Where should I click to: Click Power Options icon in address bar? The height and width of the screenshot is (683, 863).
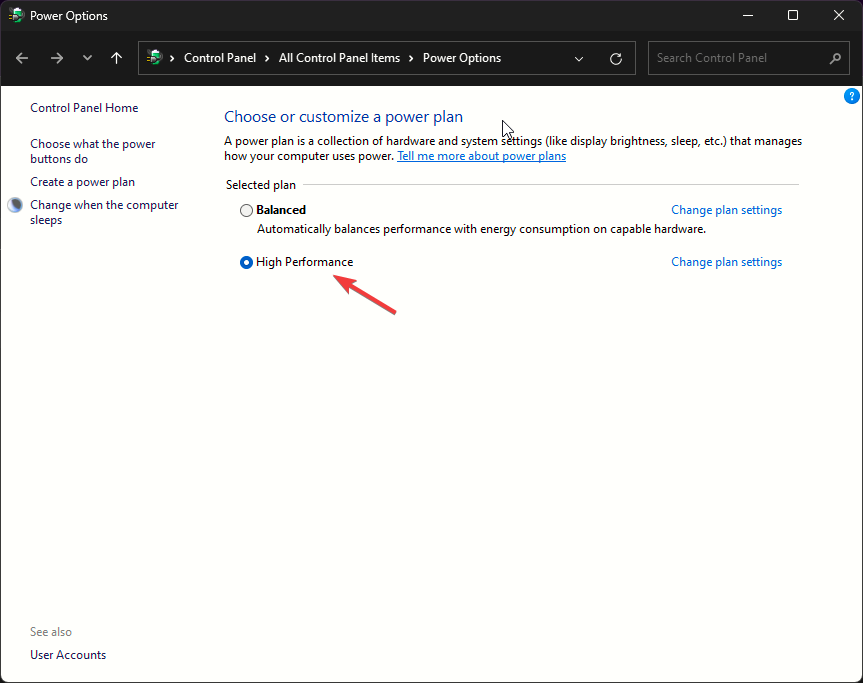click(154, 58)
